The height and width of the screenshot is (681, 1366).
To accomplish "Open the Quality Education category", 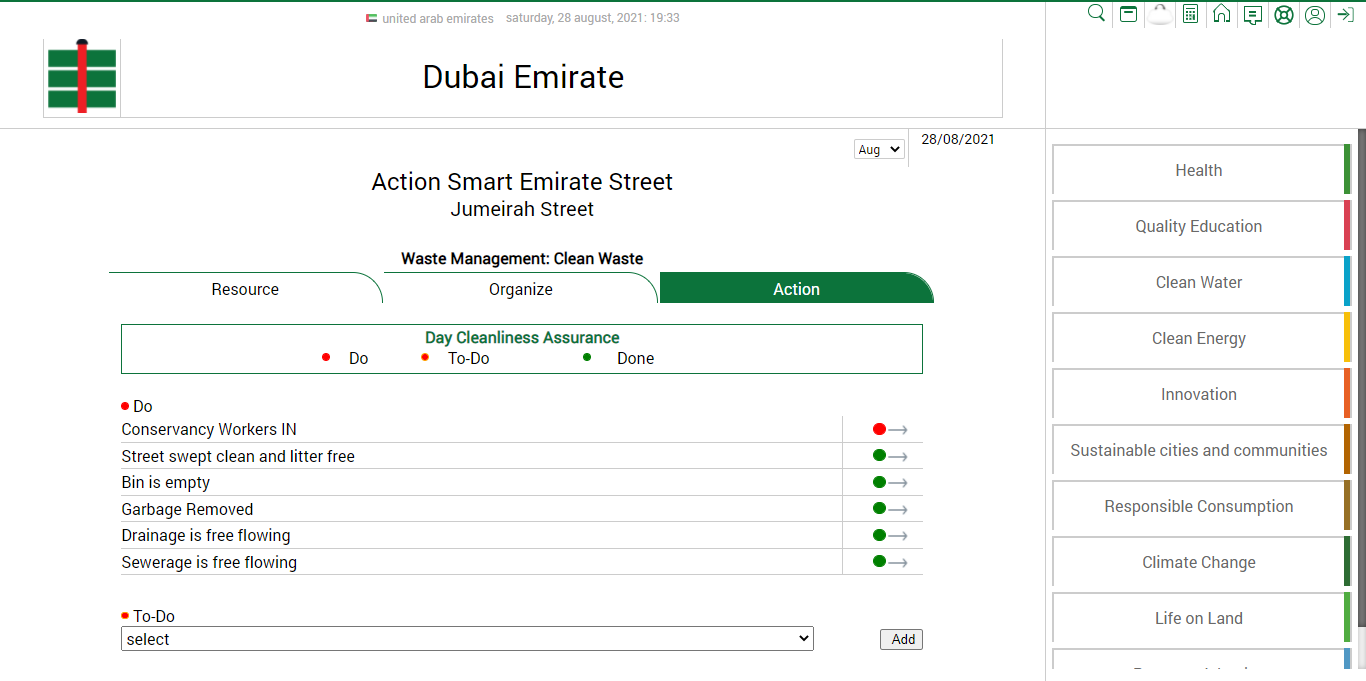I will tap(1200, 226).
